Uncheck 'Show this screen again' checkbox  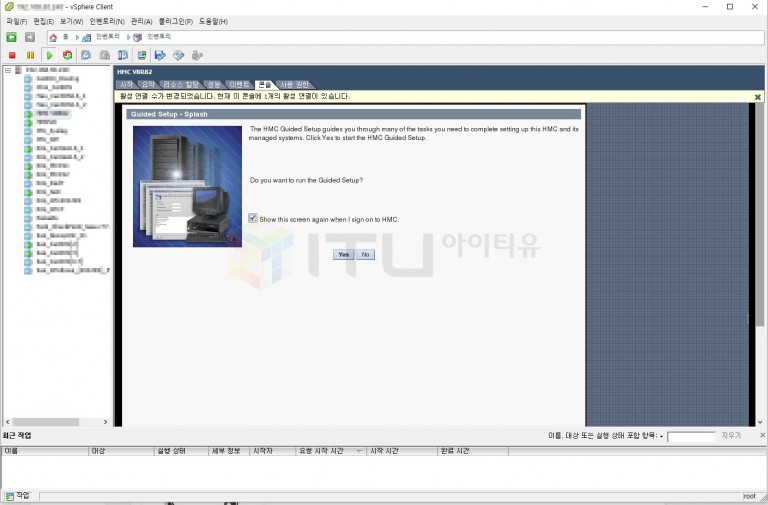coord(253,218)
